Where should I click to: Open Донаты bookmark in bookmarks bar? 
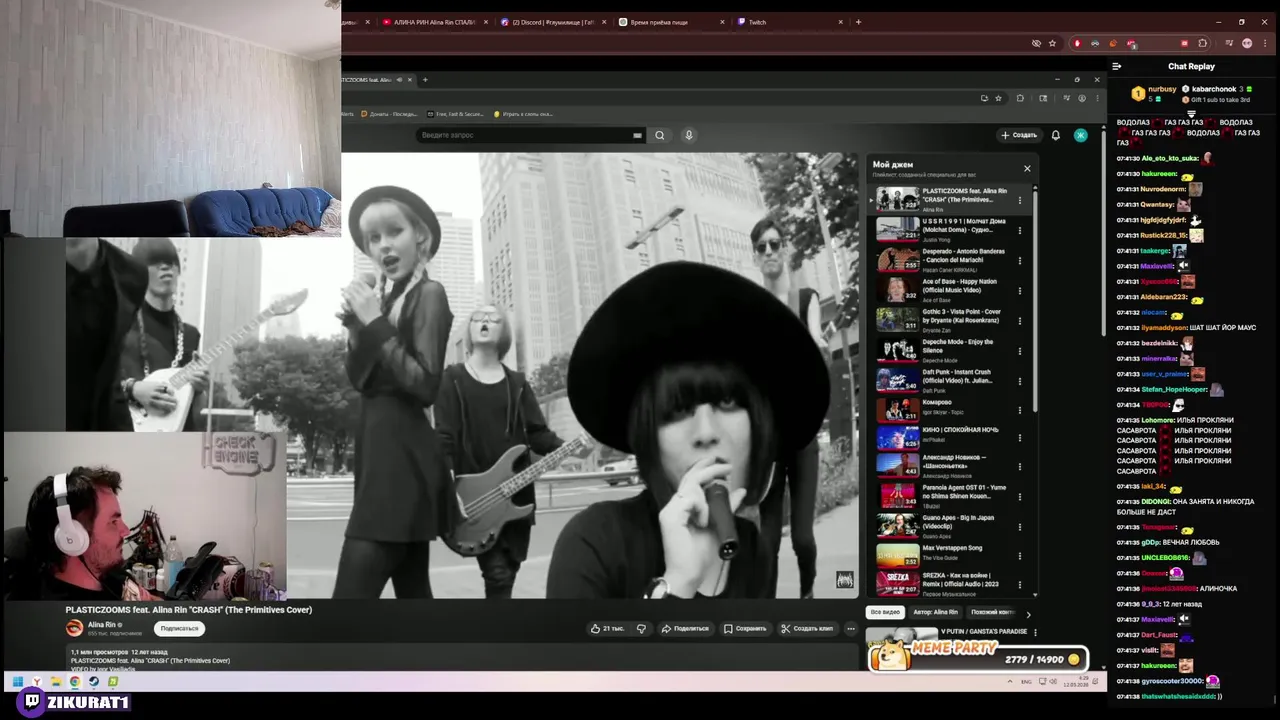pos(389,114)
